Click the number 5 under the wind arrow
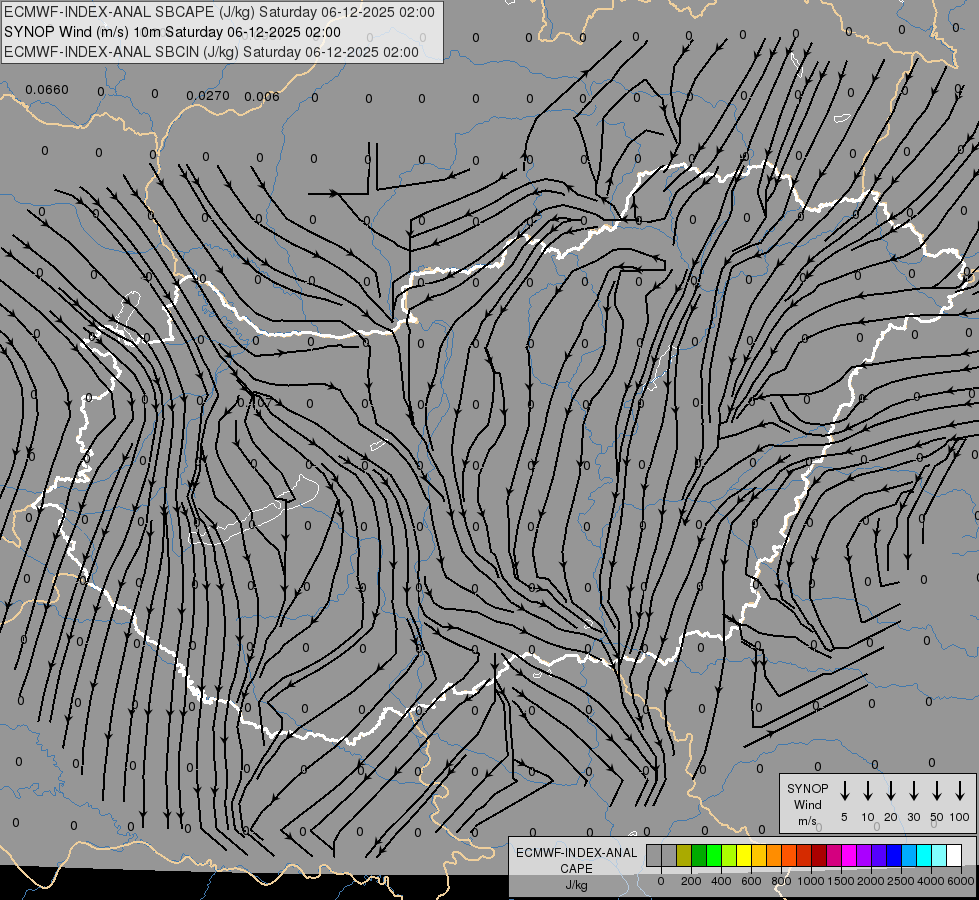Viewport: 979px width, 900px height. click(x=844, y=817)
